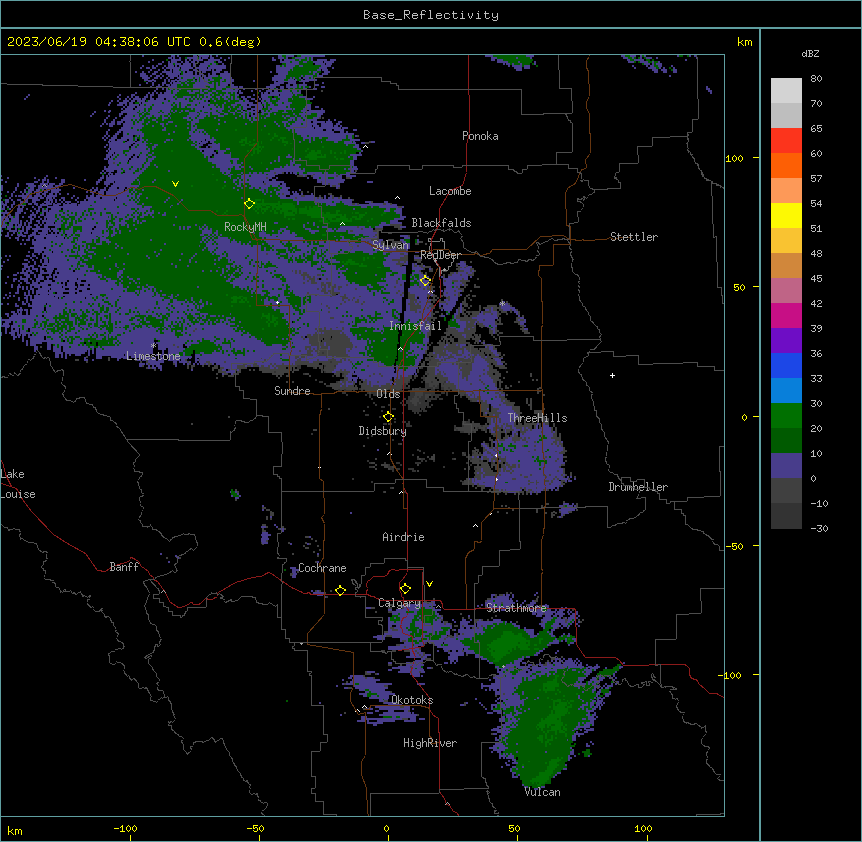Click the white plus marker north of Drumheller
Viewport: 862px width, 842px height.
[612, 375]
